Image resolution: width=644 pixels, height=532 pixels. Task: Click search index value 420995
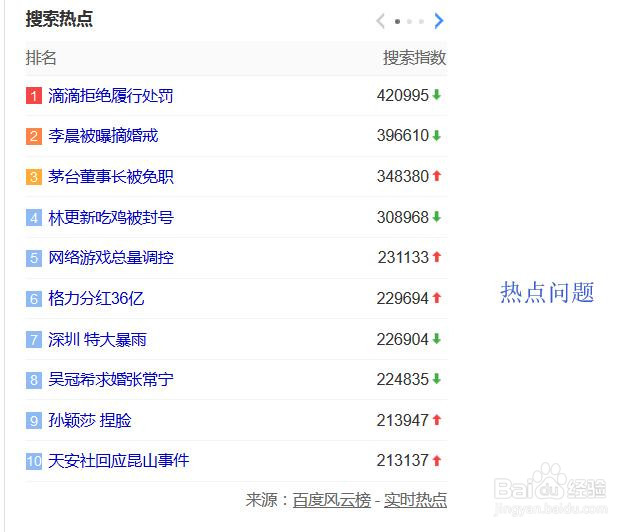[403, 95]
